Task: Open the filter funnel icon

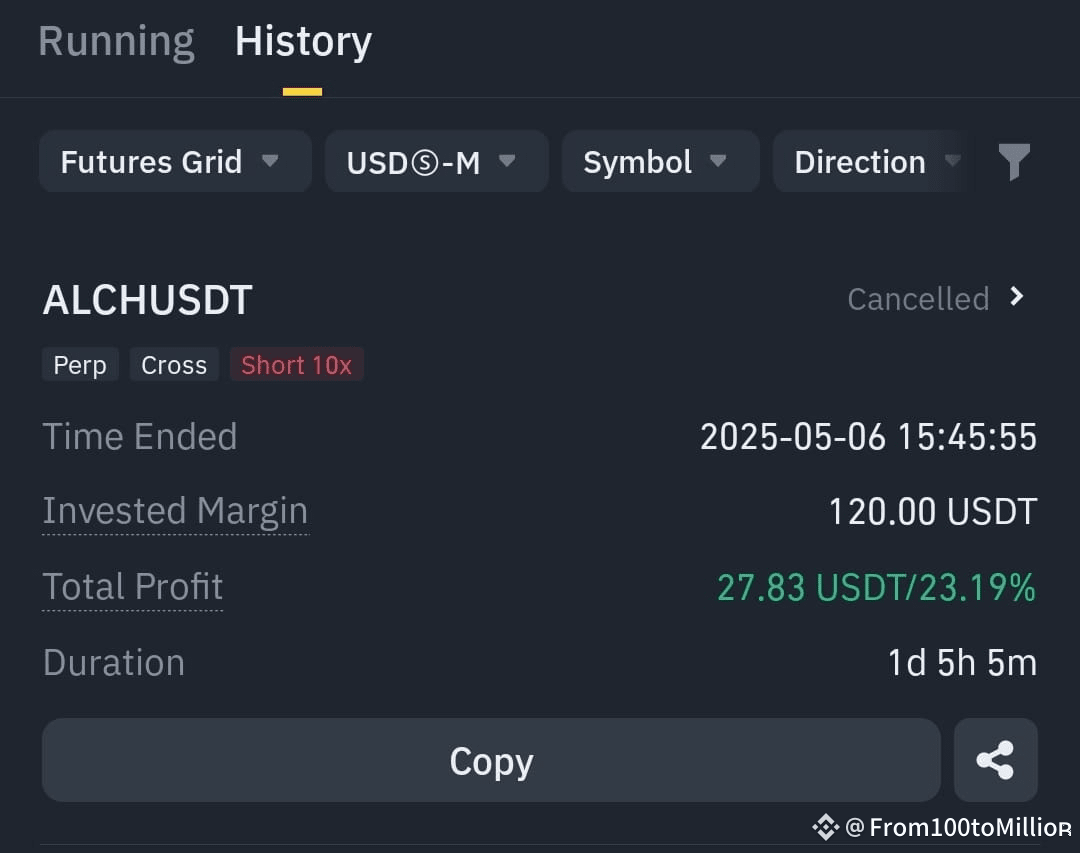Action: pos(1014,162)
